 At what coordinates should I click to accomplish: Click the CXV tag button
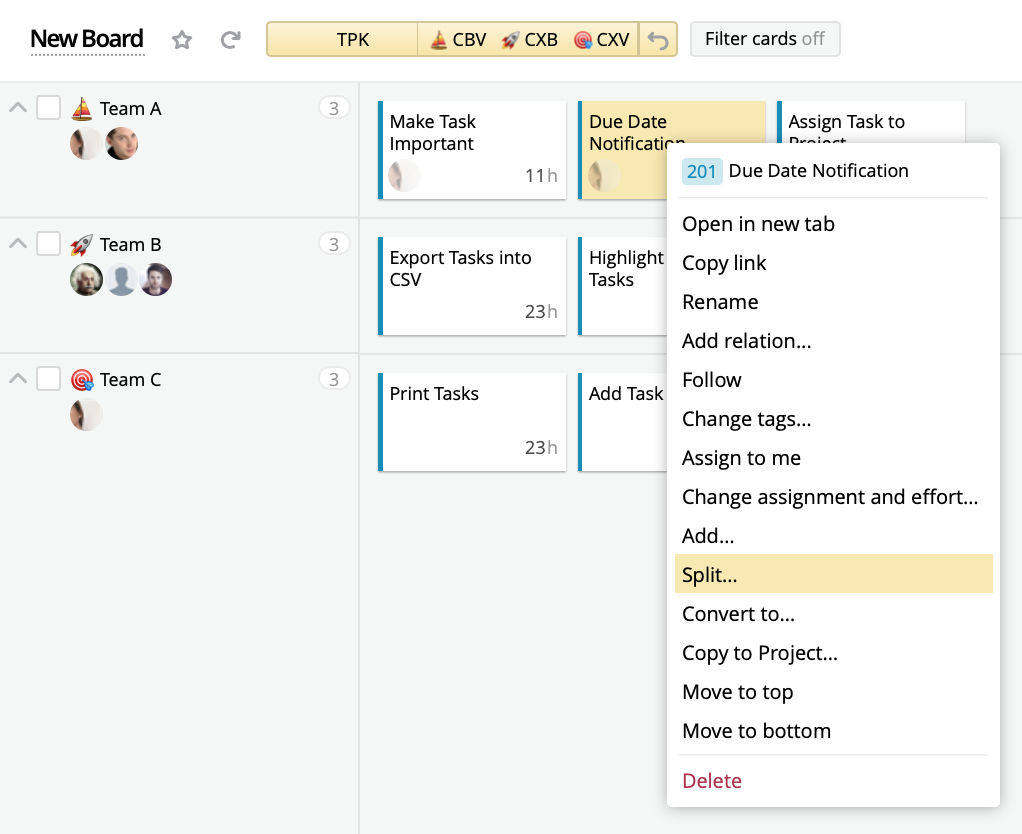pyautogui.click(x=602, y=40)
